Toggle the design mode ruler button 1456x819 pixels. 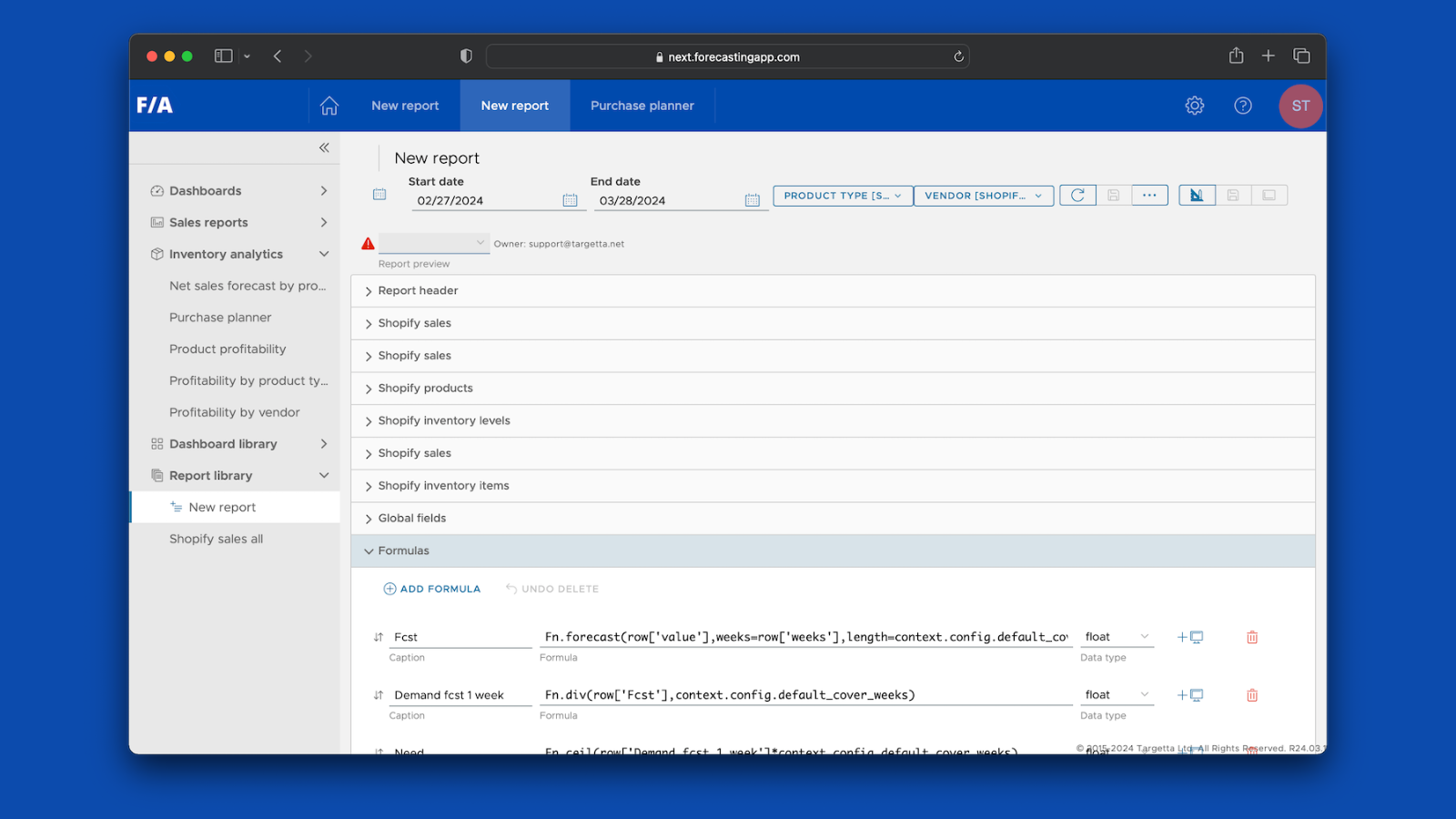pyautogui.click(x=1197, y=196)
